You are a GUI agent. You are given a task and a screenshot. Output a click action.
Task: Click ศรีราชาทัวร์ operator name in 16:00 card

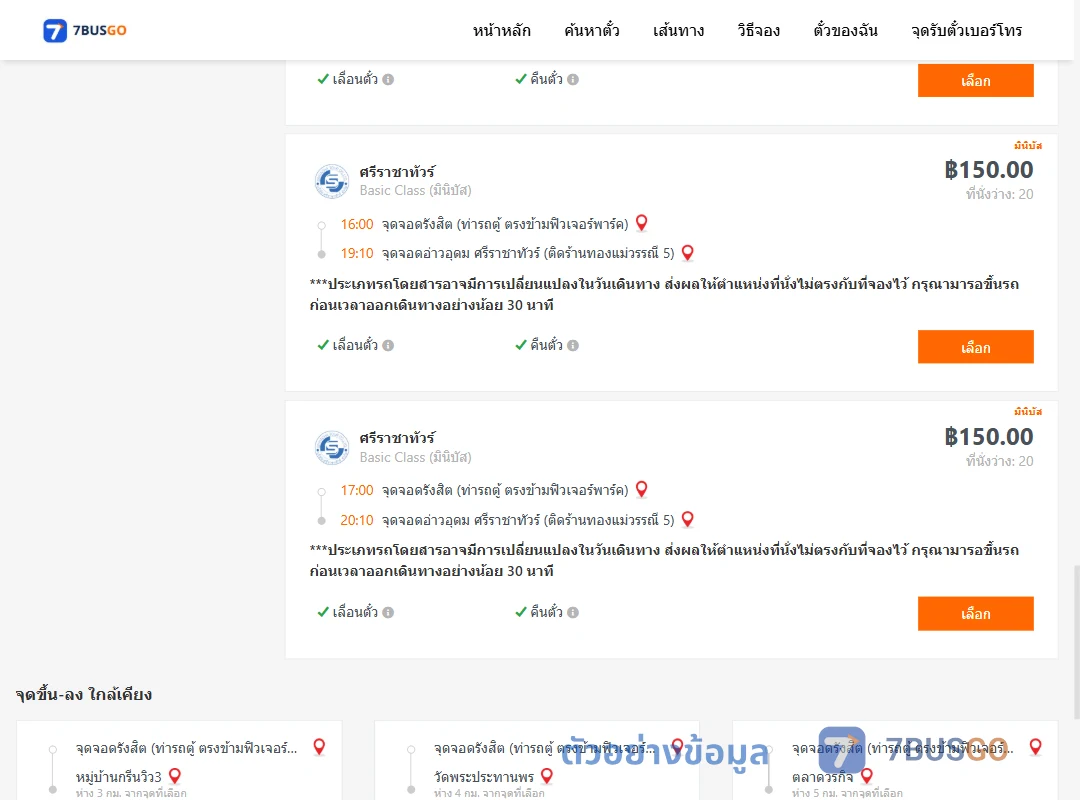(x=397, y=172)
